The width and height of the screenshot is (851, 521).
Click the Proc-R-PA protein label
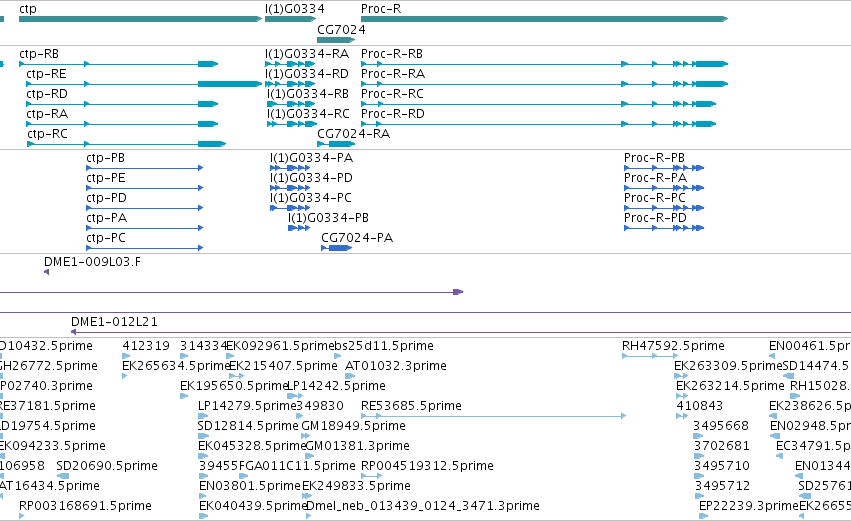coord(655,178)
